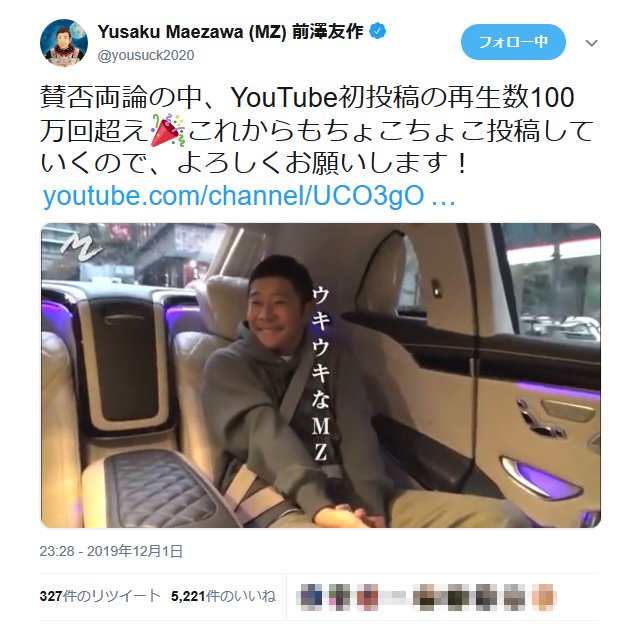Click the @yousuck2020 handle
This screenshot has width=640, height=630.
coord(146,55)
